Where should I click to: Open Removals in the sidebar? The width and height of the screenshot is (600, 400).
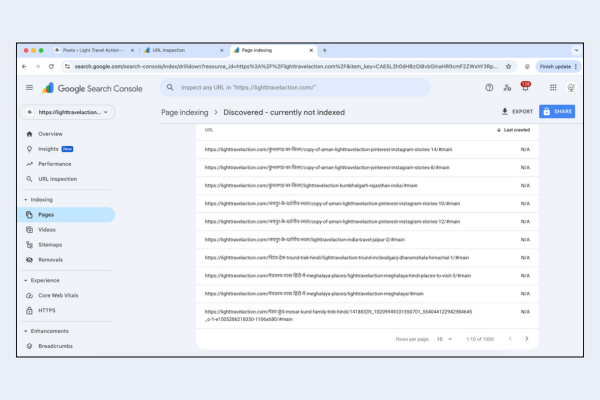(x=50, y=259)
